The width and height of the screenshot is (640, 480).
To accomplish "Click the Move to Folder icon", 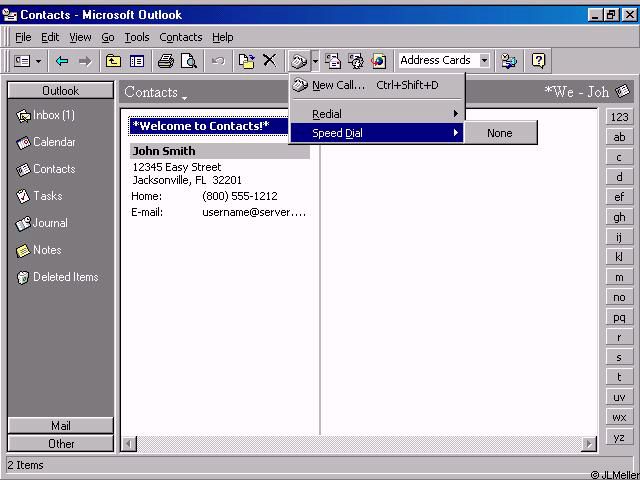I will [x=247, y=61].
